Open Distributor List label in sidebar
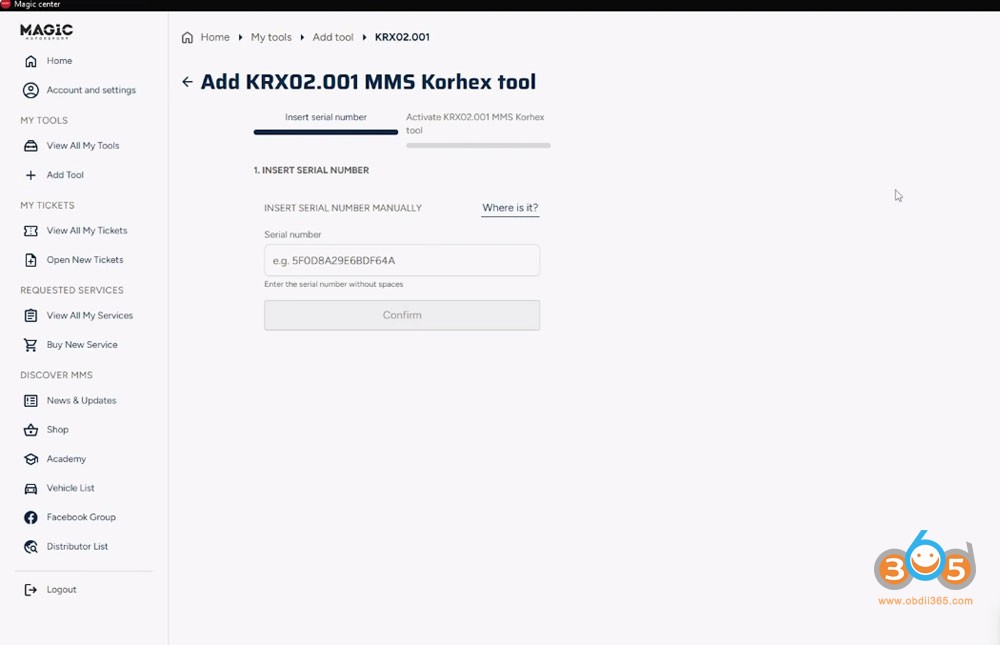This screenshot has width=1000, height=645. point(77,547)
